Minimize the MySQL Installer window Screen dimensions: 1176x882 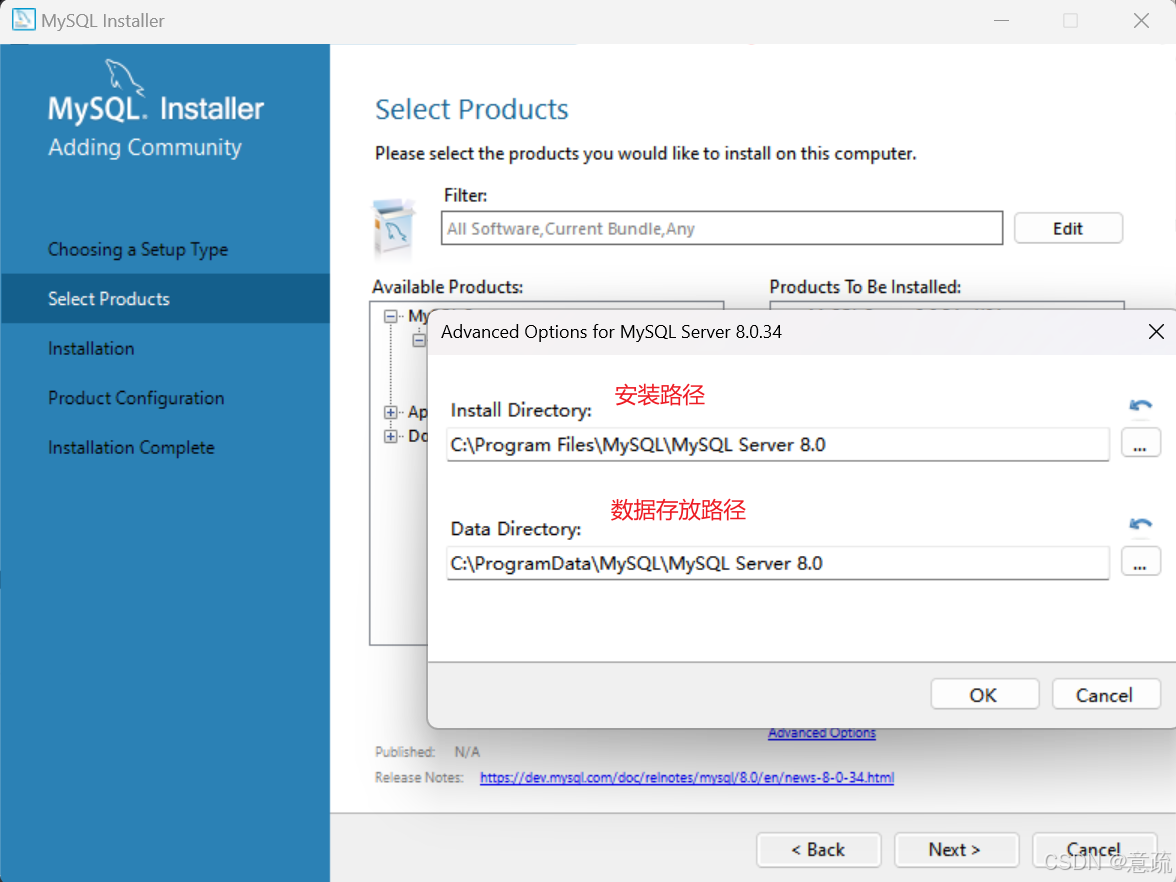(1001, 20)
